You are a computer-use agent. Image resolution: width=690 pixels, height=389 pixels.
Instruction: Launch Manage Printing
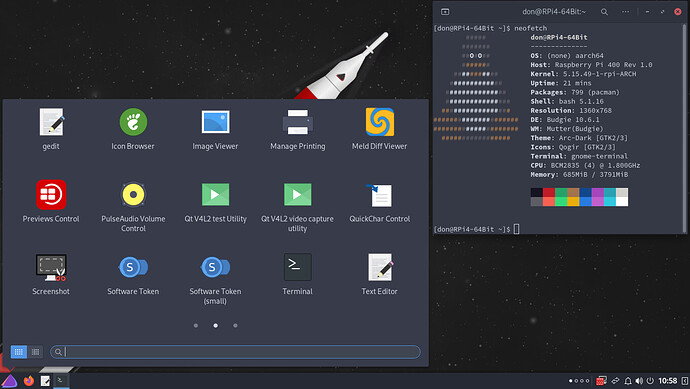[x=297, y=128]
